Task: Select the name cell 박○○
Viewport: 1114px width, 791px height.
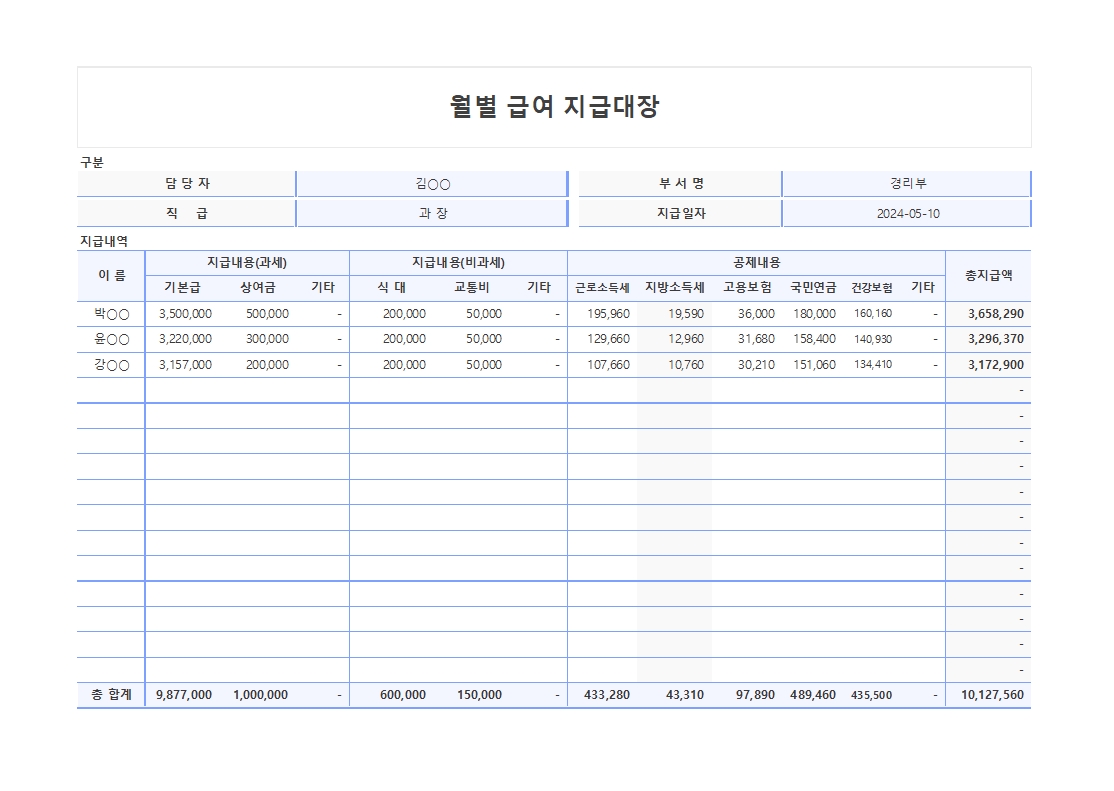Action: click(112, 314)
